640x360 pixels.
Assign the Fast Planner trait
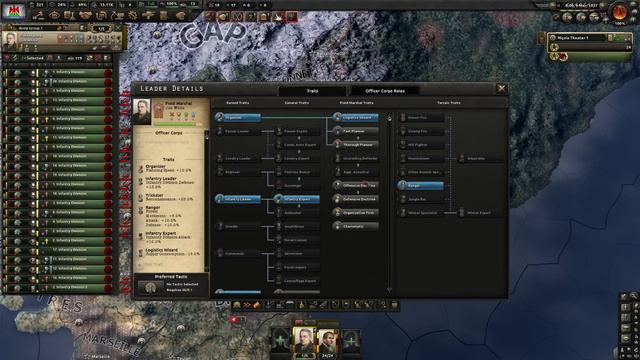click(356, 131)
